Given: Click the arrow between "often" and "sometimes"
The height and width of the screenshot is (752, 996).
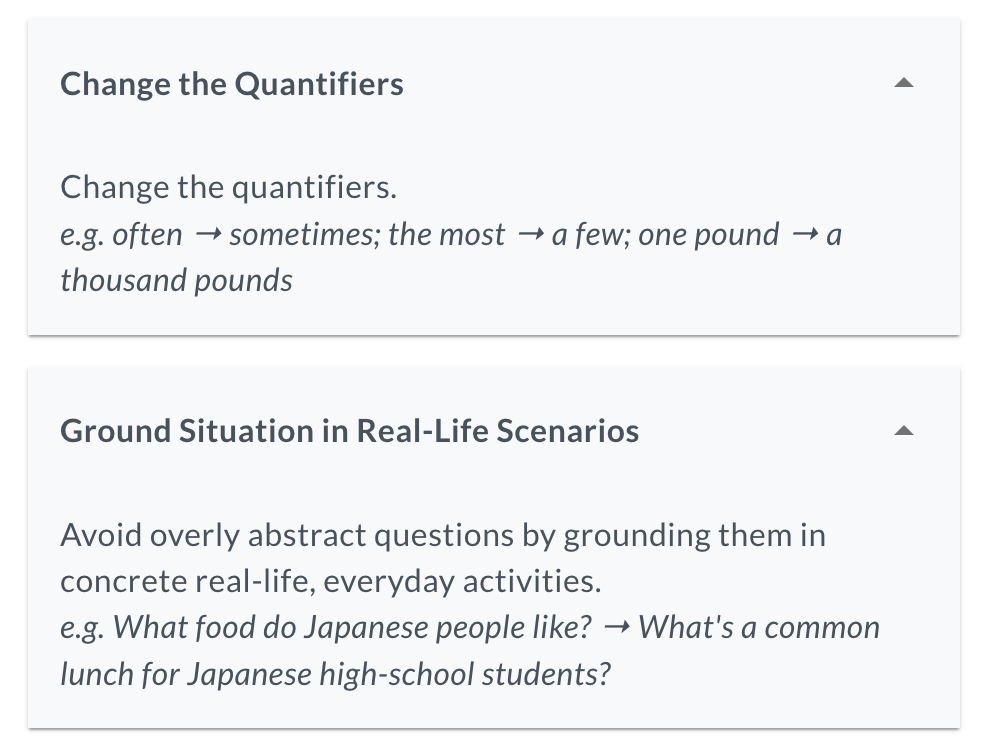Looking at the screenshot, I should (x=207, y=236).
